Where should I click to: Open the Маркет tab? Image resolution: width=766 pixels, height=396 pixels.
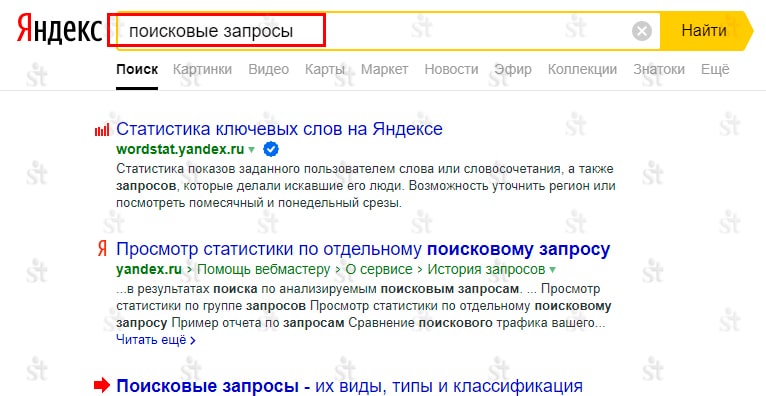[384, 69]
